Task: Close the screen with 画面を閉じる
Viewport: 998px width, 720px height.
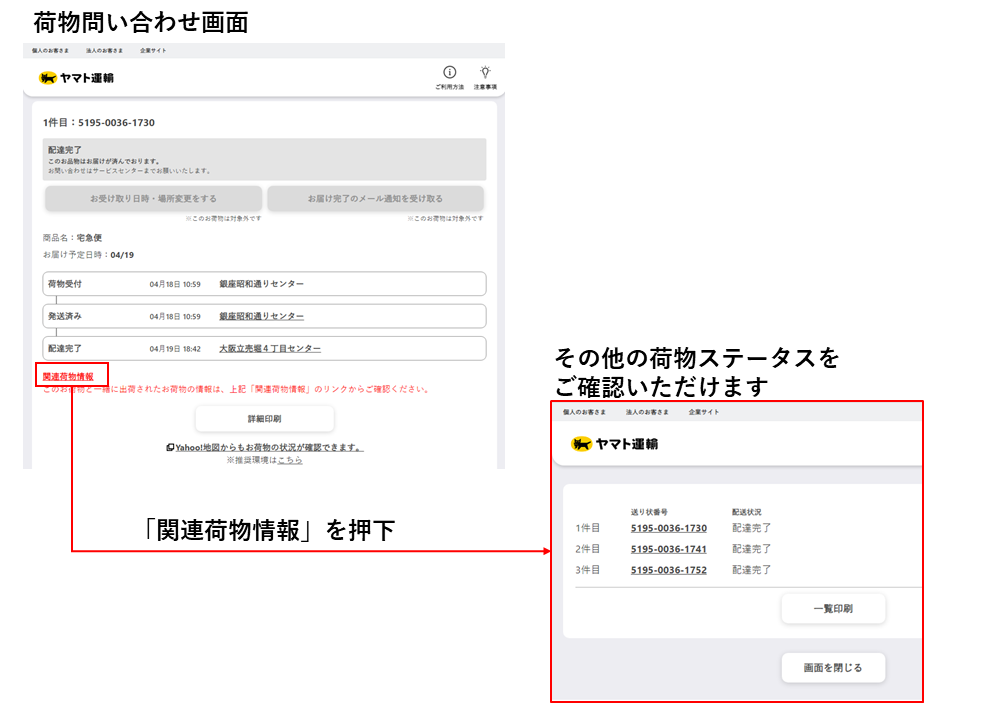Action: 833,667
